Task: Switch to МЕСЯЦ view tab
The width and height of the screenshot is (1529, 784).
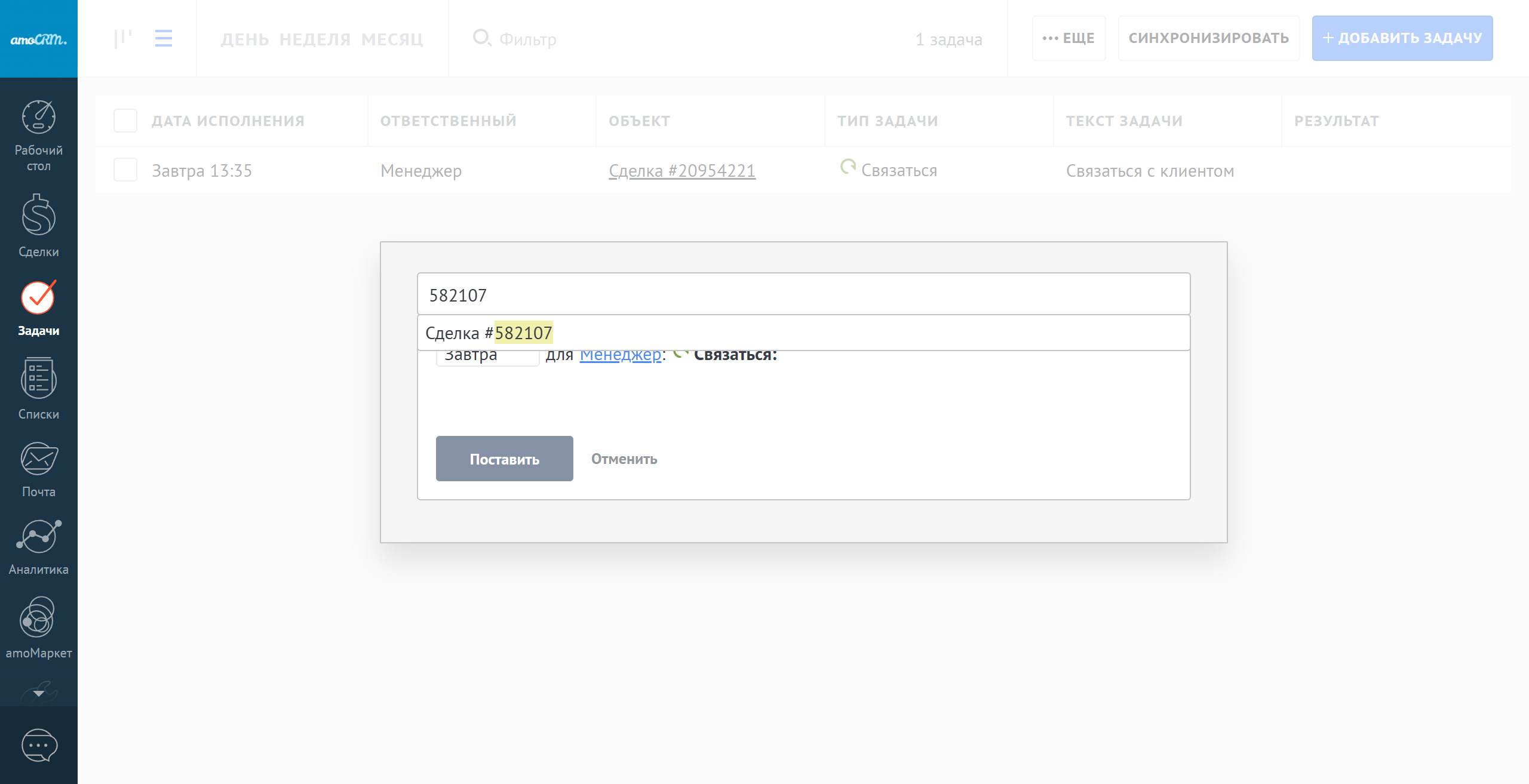Action: (392, 39)
